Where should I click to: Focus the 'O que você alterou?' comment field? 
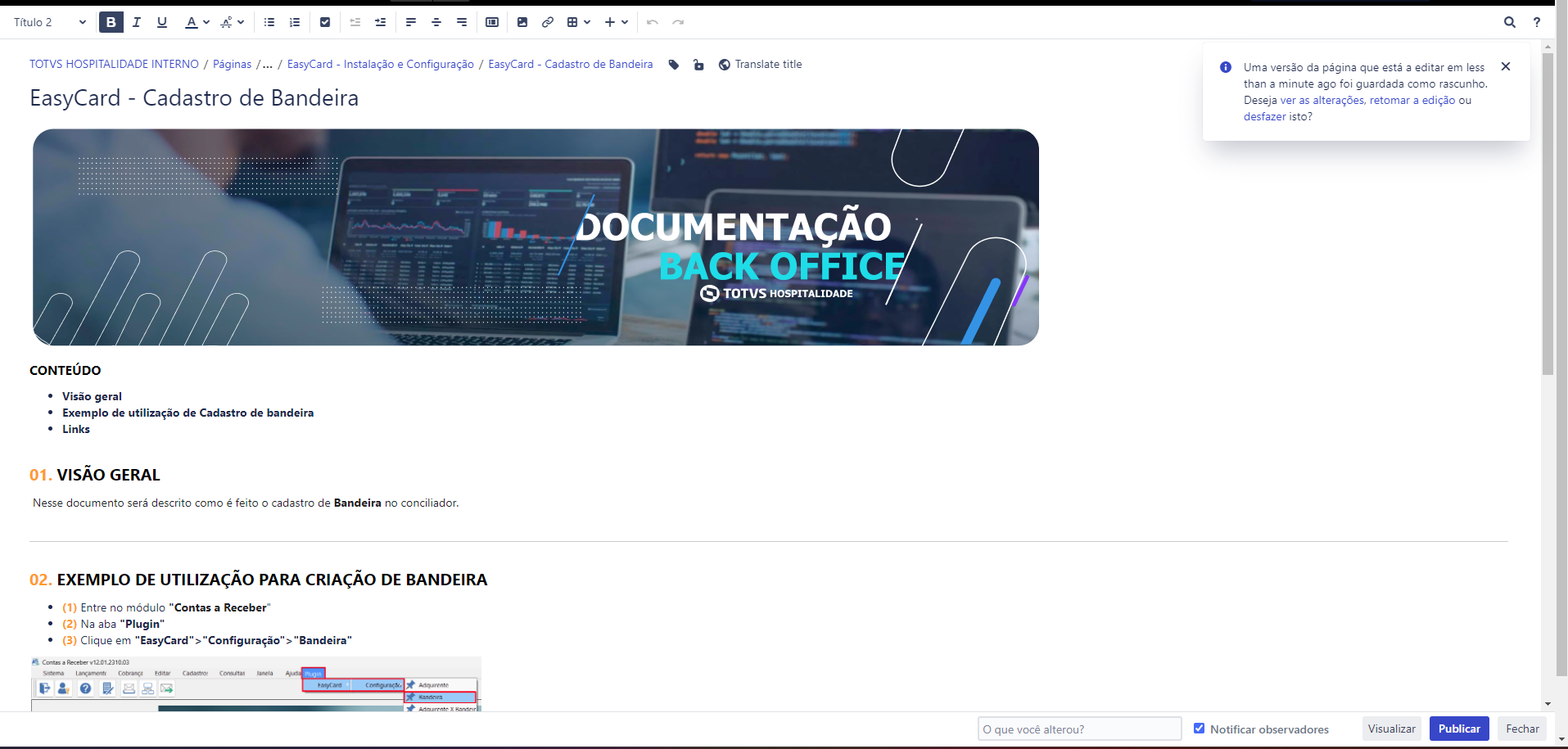pos(1079,729)
